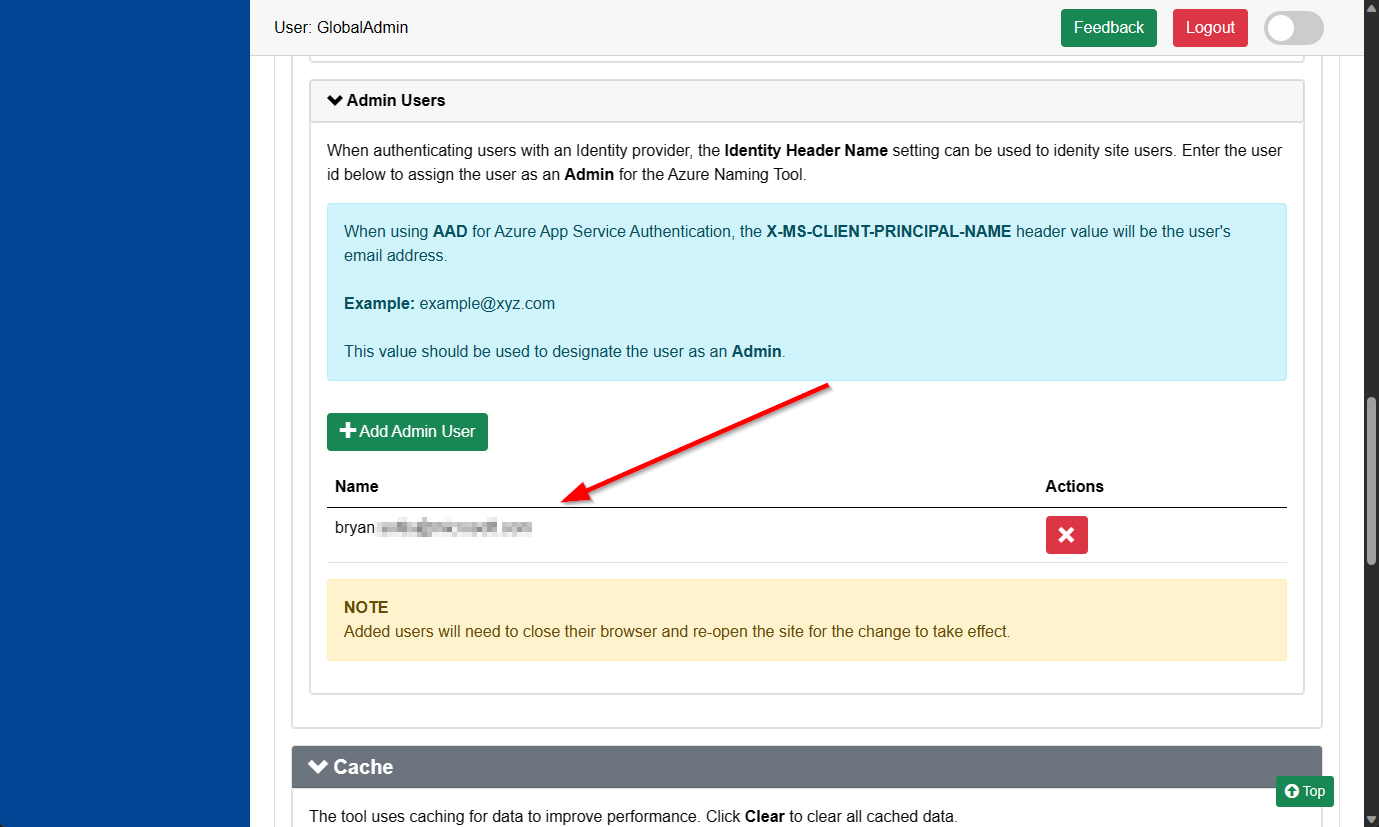1379x827 pixels.
Task: Open the Feedback form
Action: [1108, 28]
